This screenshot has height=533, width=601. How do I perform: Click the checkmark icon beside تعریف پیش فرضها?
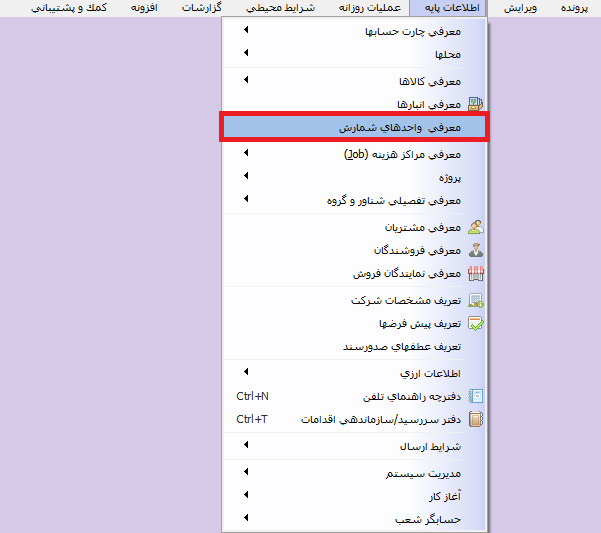click(476, 324)
